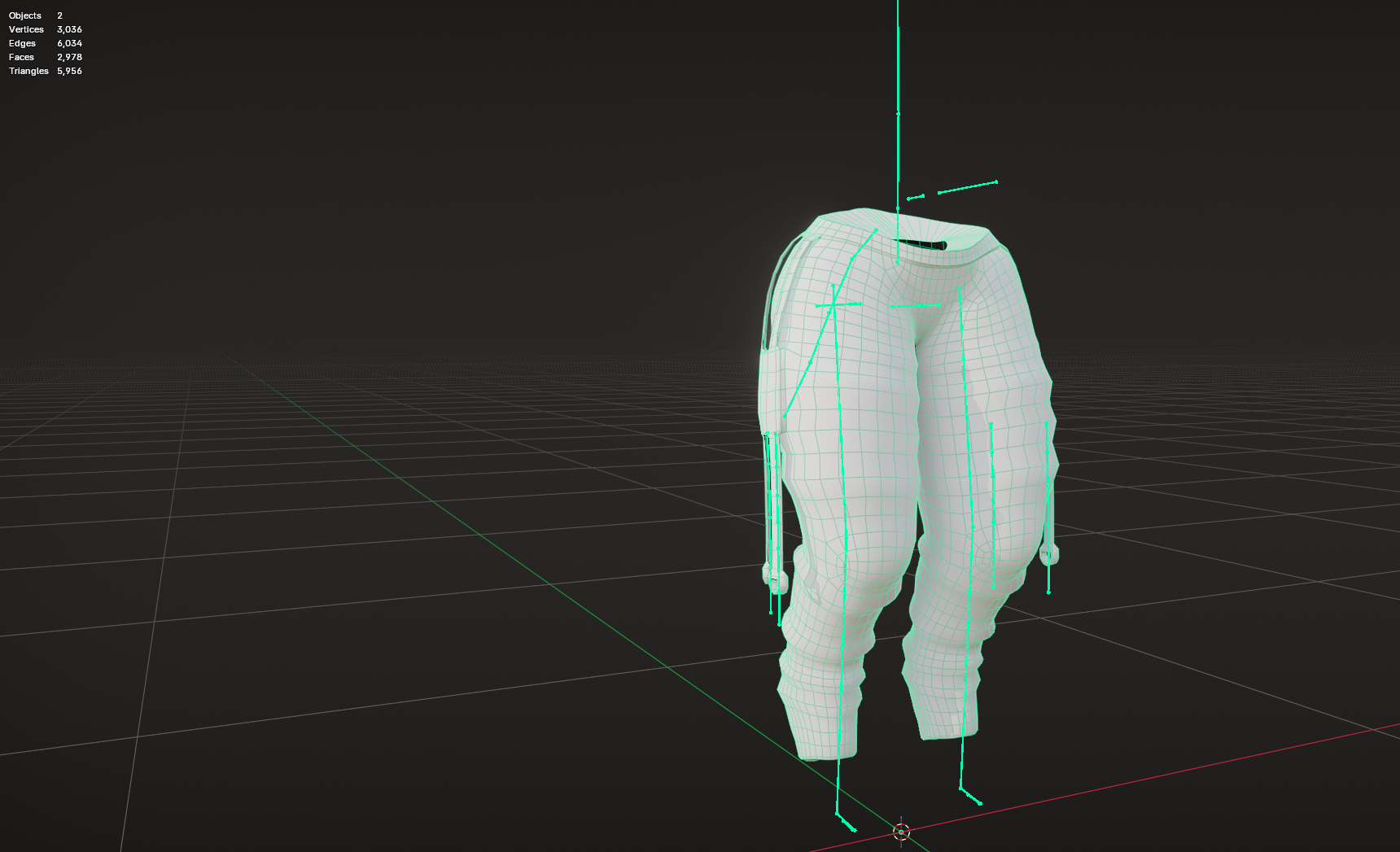Click the 3D cursor at the world origin
The width and height of the screenshot is (1400, 852).
coord(901,832)
